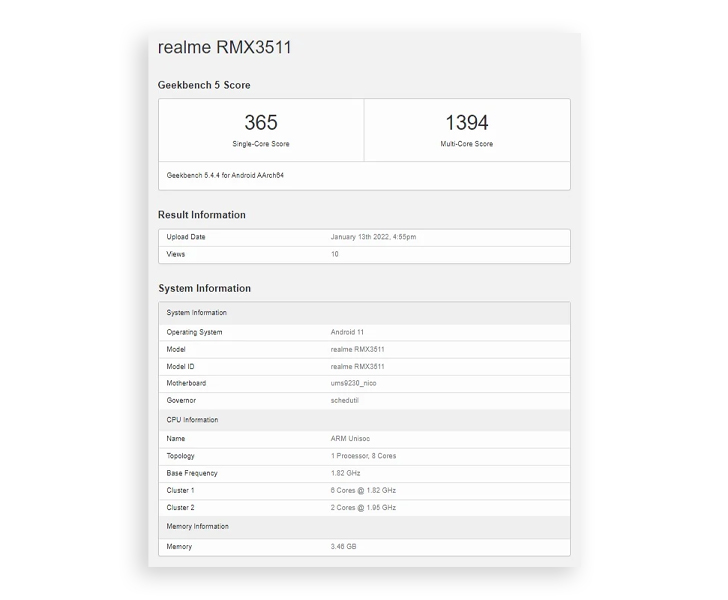Click the Operating System label

click(x=194, y=332)
